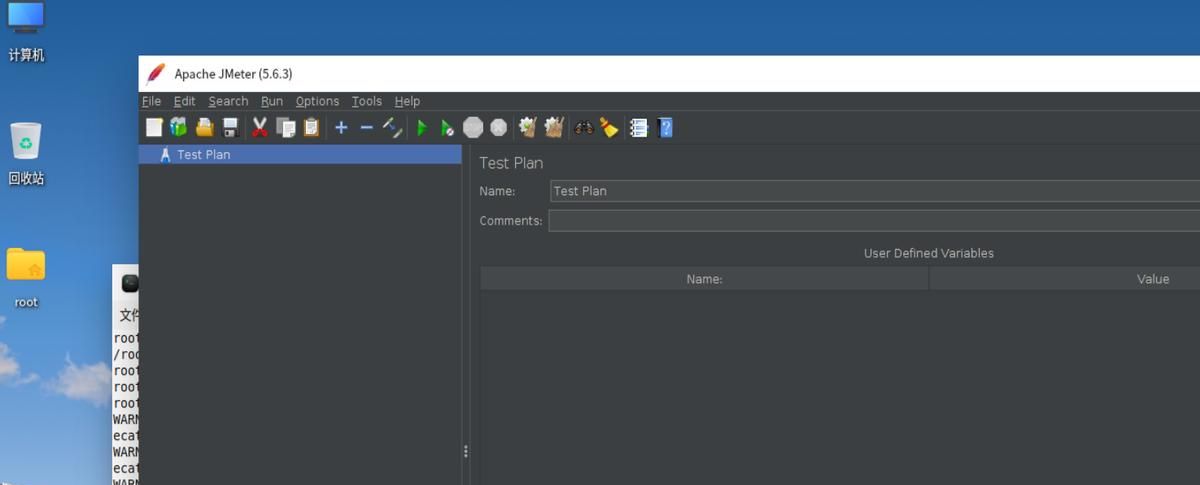The image size is (1200, 485).
Task: Save the test plan with floppy icon
Action: (230, 128)
